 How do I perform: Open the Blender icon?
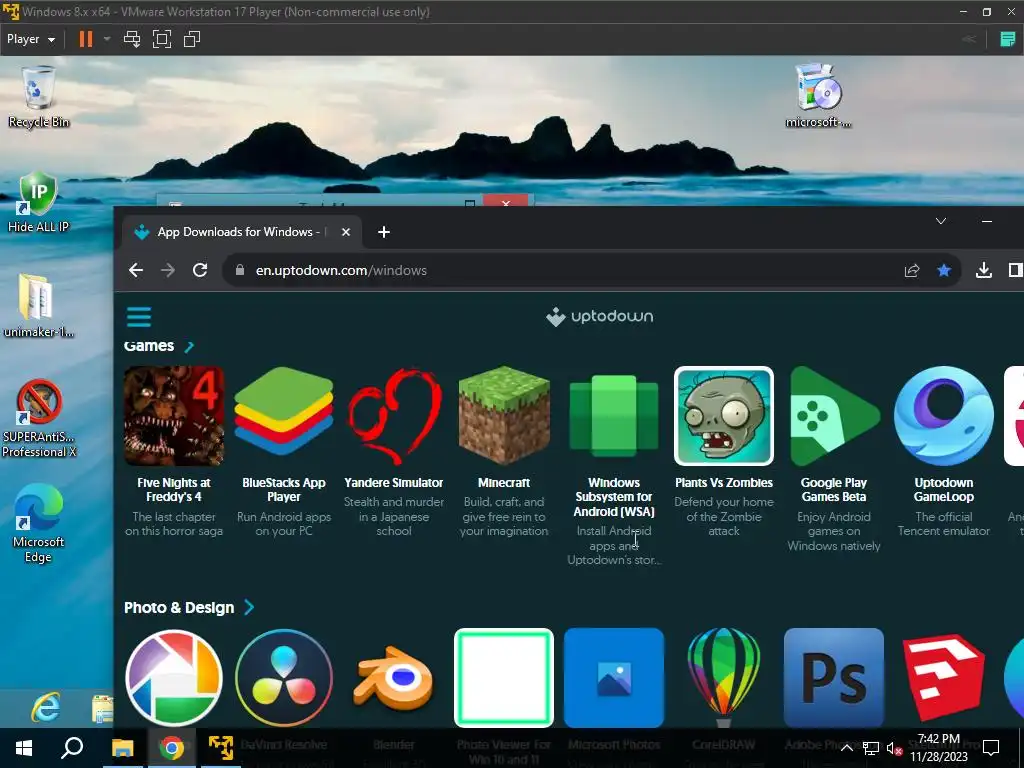pyautogui.click(x=394, y=678)
